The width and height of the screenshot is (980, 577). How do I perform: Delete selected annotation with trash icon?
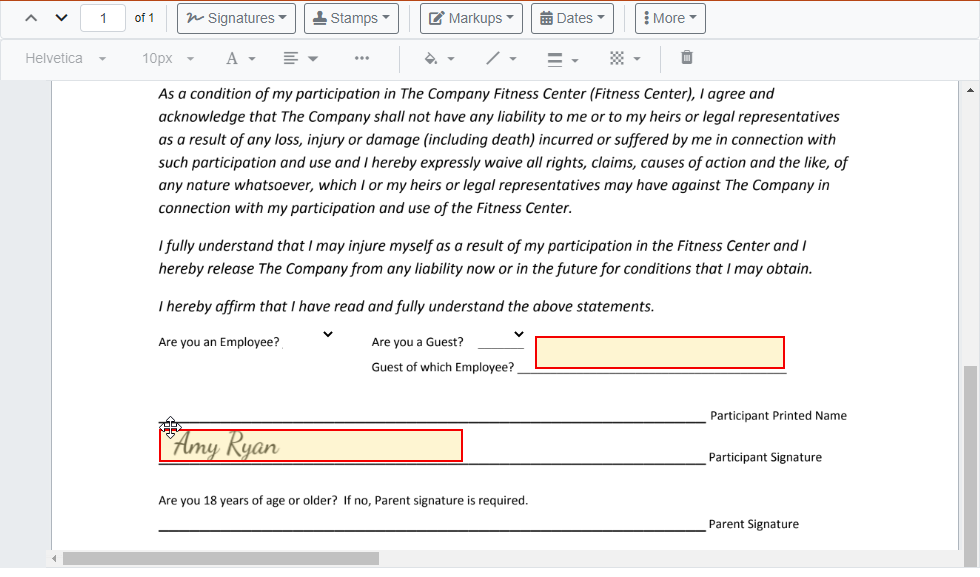point(687,58)
